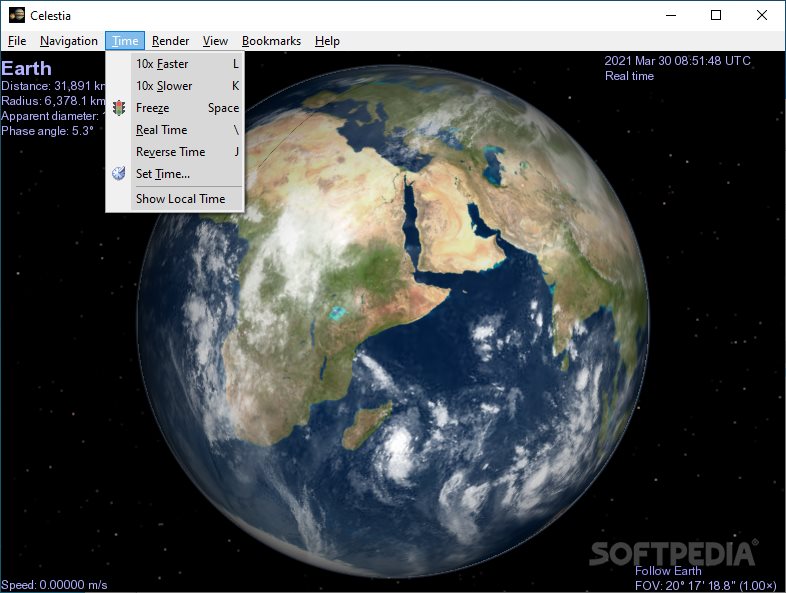Image resolution: width=786 pixels, height=593 pixels.
Task: Open the Bookmarks menu
Action: coord(271,41)
